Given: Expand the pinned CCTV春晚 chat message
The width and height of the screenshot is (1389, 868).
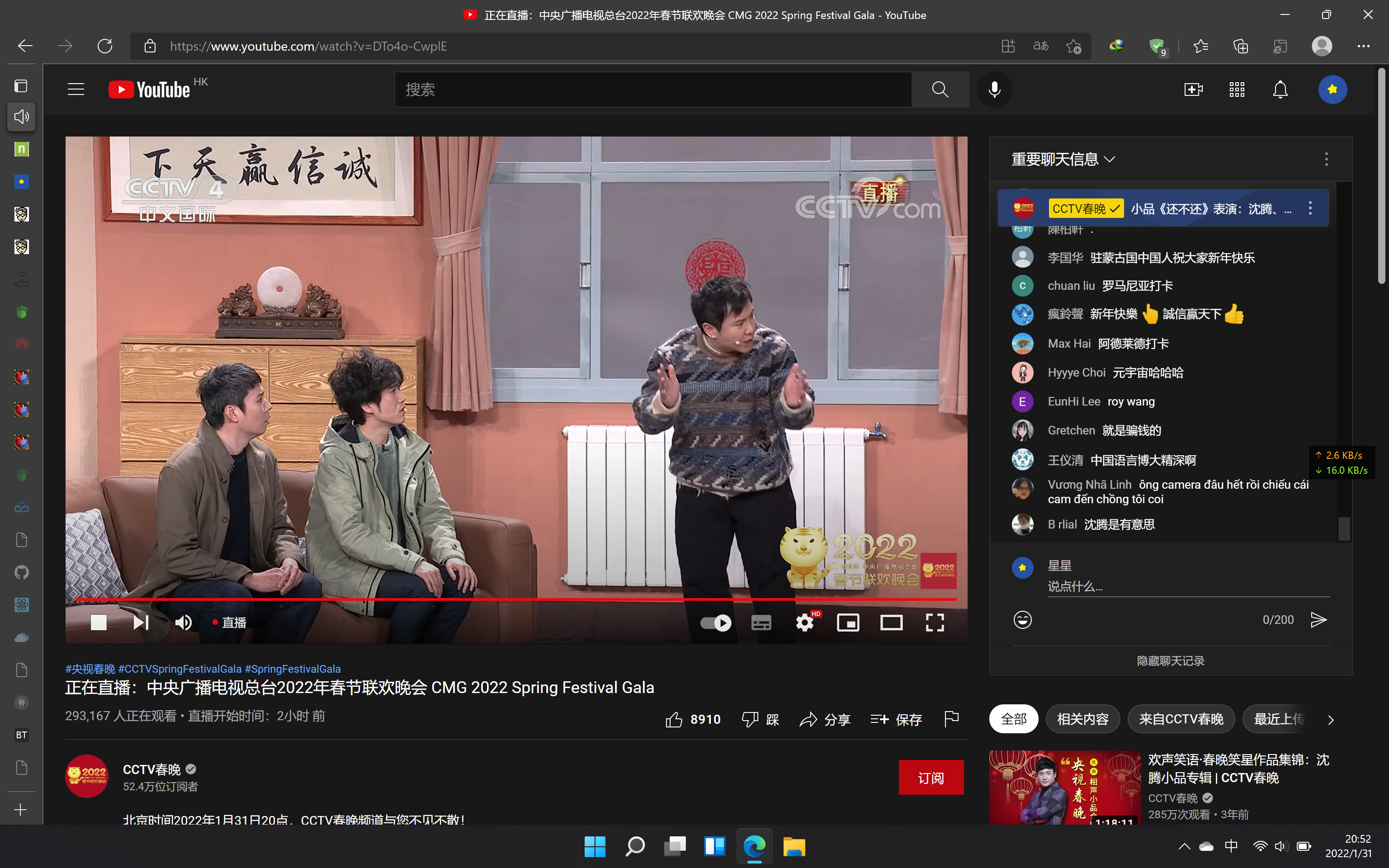Looking at the screenshot, I should pyautogui.click(x=1163, y=208).
